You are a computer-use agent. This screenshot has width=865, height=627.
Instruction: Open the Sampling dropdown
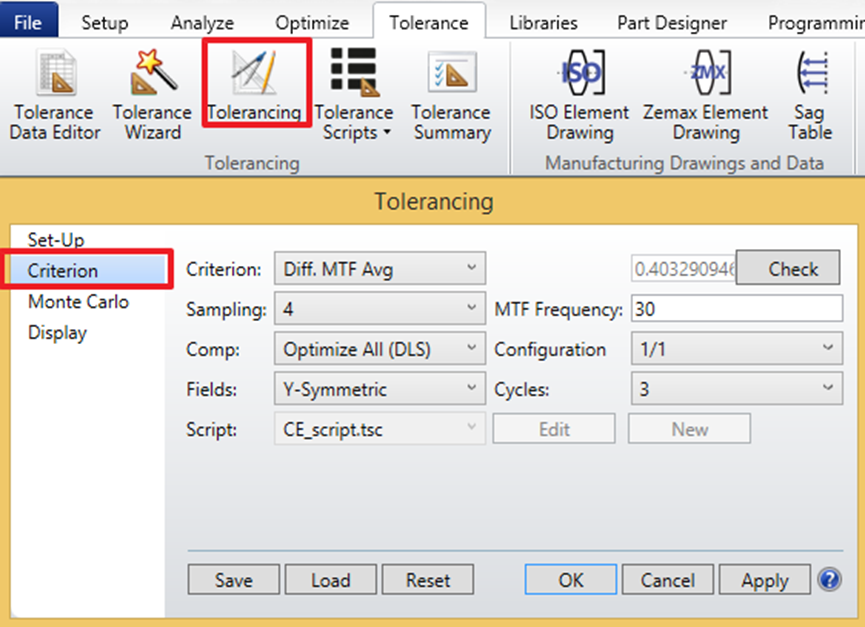378,309
